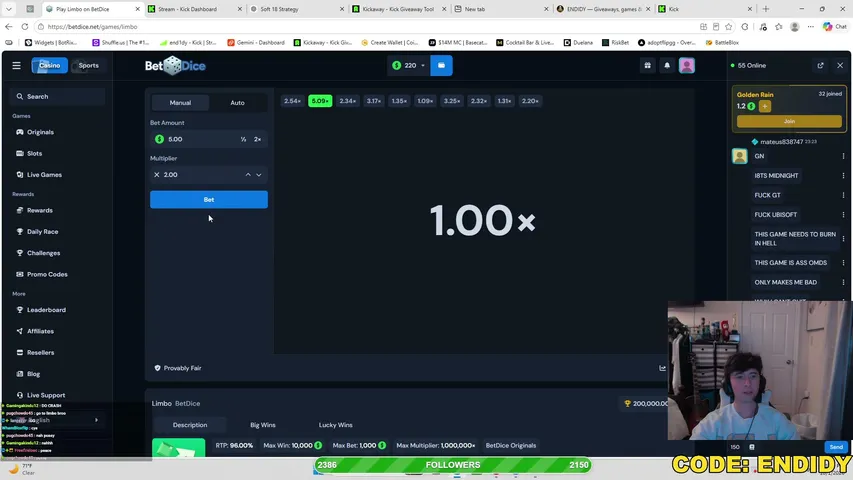
Task: Double the bet amount with 2×
Action: click(257, 139)
